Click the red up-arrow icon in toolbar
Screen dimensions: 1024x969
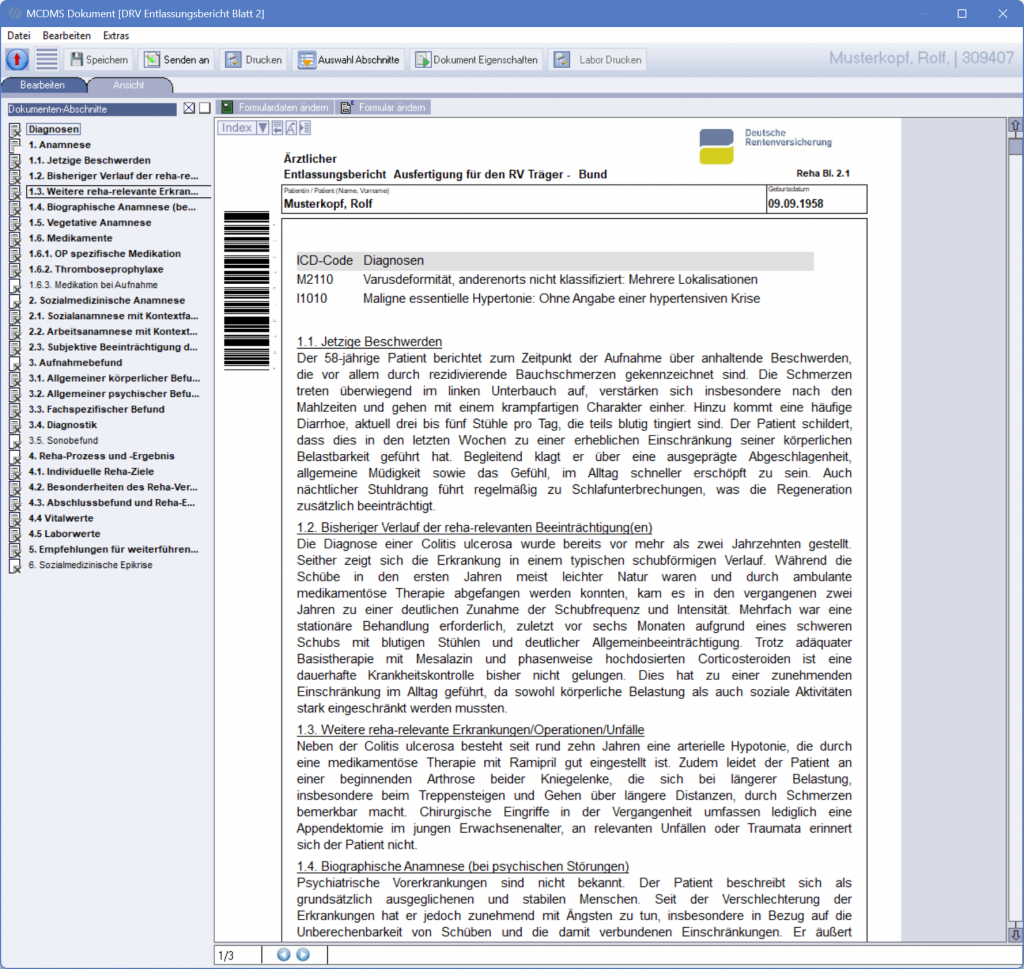tap(17, 59)
